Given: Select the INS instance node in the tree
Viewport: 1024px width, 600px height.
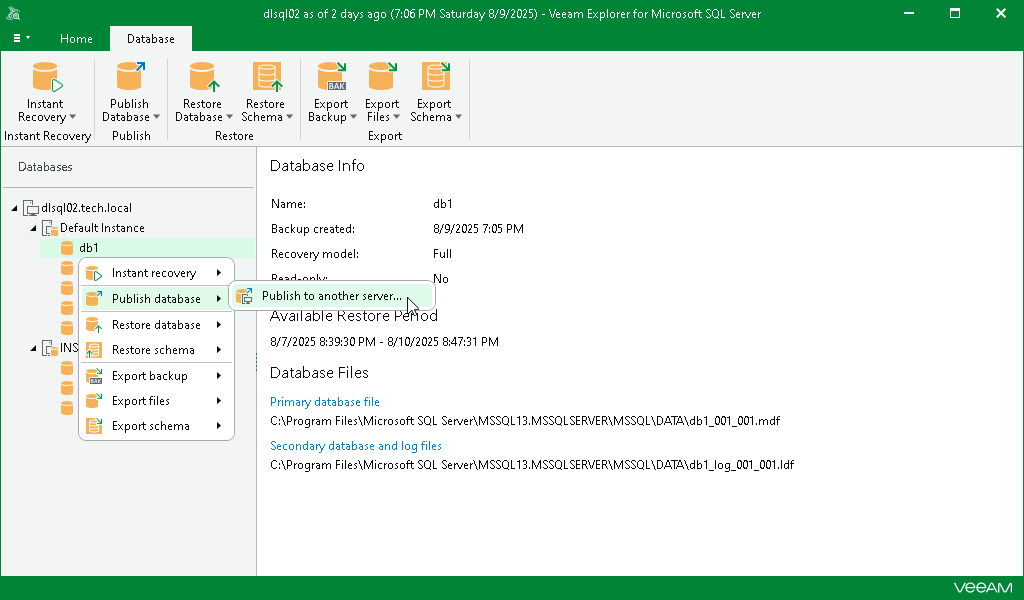Looking at the screenshot, I should pyautogui.click(x=67, y=347).
